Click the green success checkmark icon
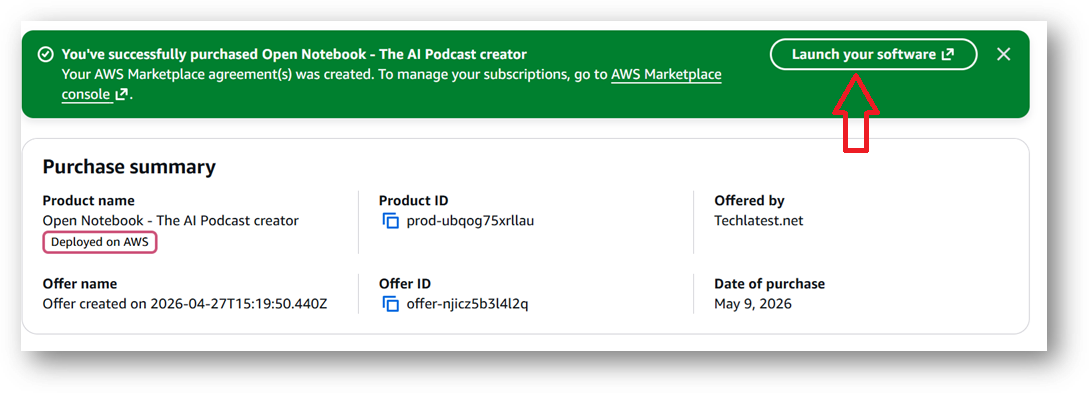The image size is (1089, 393). click(46, 54)
